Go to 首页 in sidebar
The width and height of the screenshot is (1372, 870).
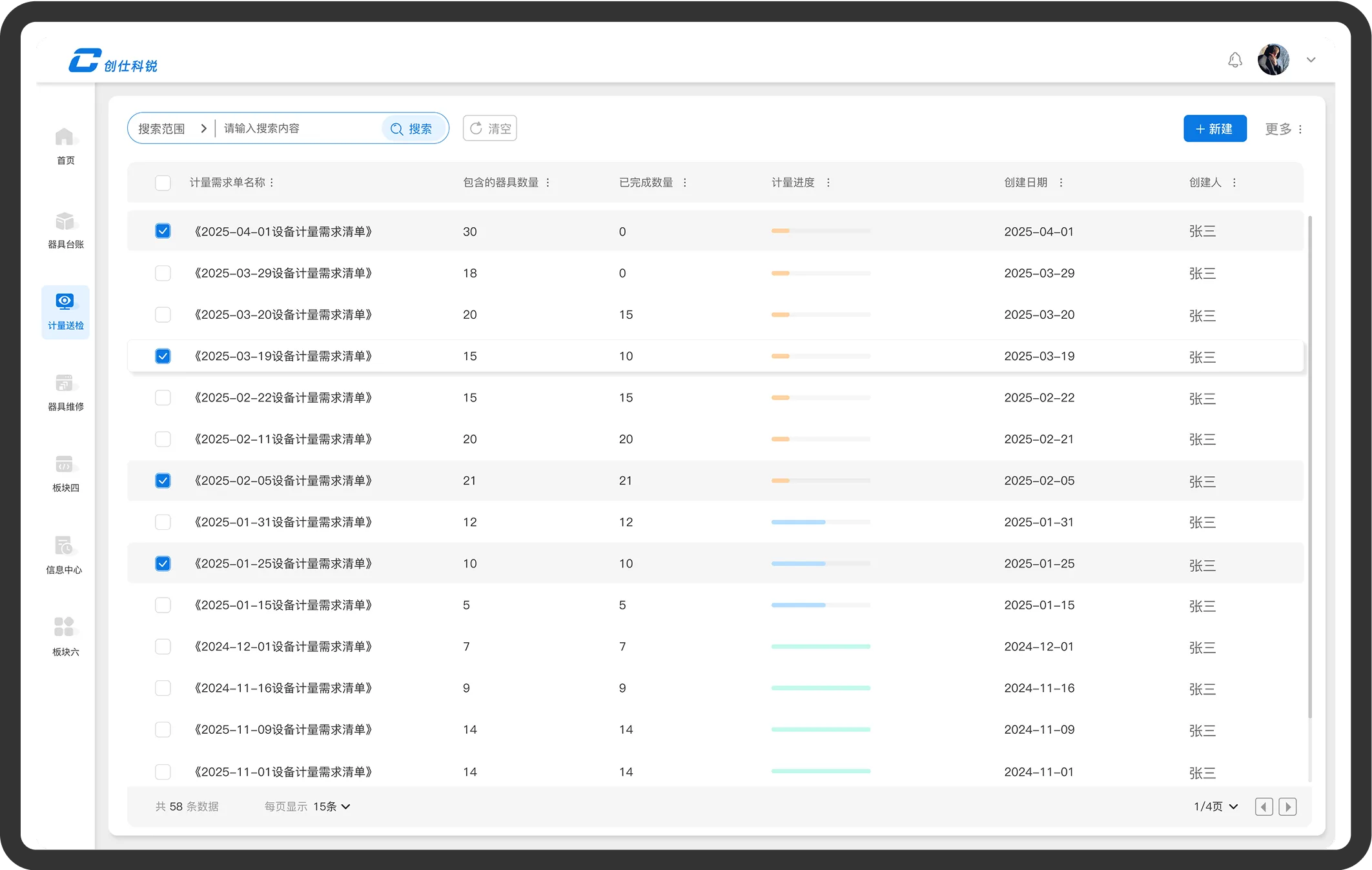point(65,147)
